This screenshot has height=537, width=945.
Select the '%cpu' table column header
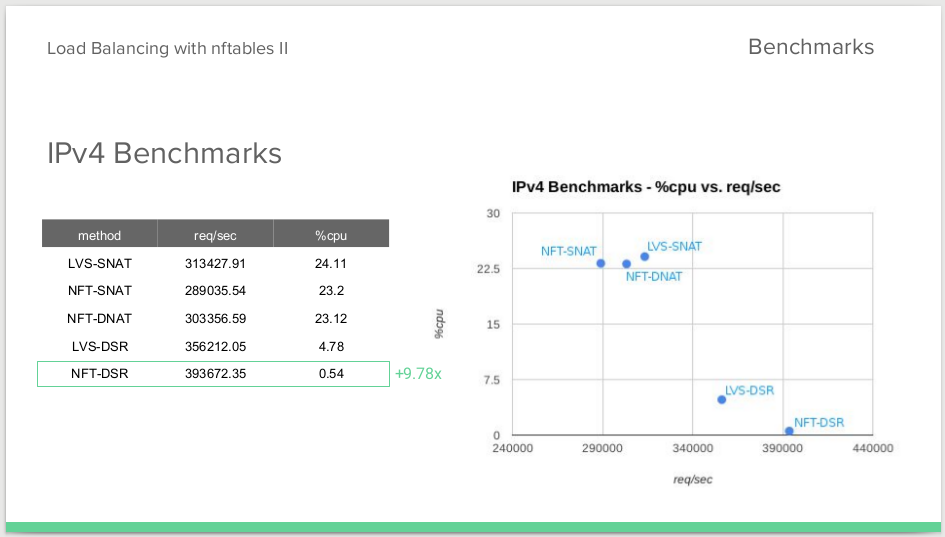pos(331,234)
